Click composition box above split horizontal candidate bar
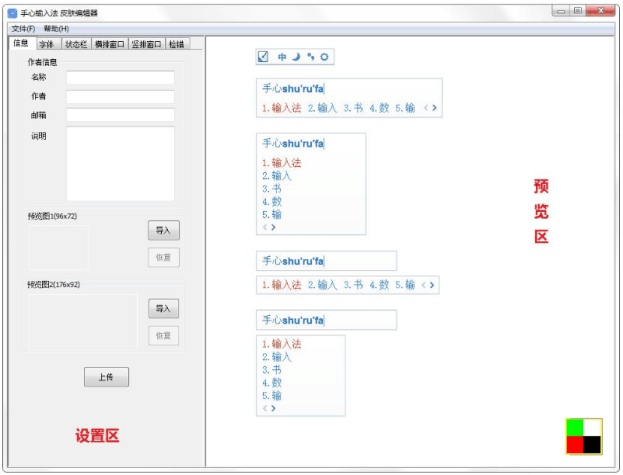This screenshot has height=475, width=623. [326, 261]
